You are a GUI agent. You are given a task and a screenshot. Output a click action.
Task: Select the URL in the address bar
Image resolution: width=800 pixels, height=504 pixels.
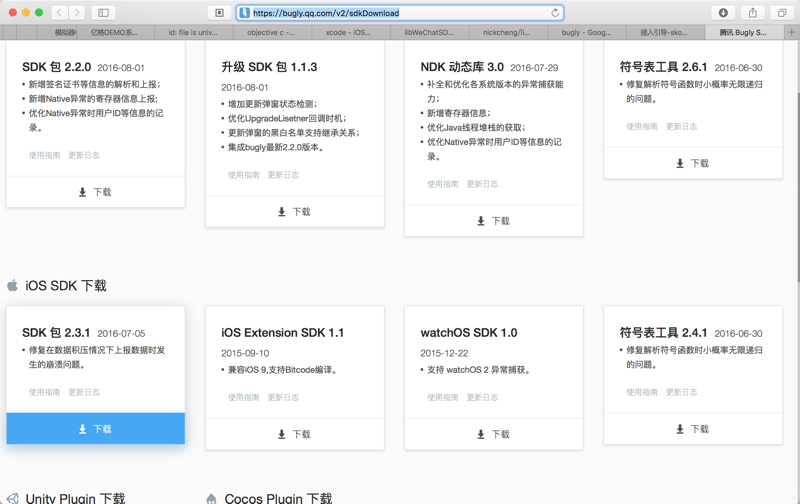[x=326, y=13]
